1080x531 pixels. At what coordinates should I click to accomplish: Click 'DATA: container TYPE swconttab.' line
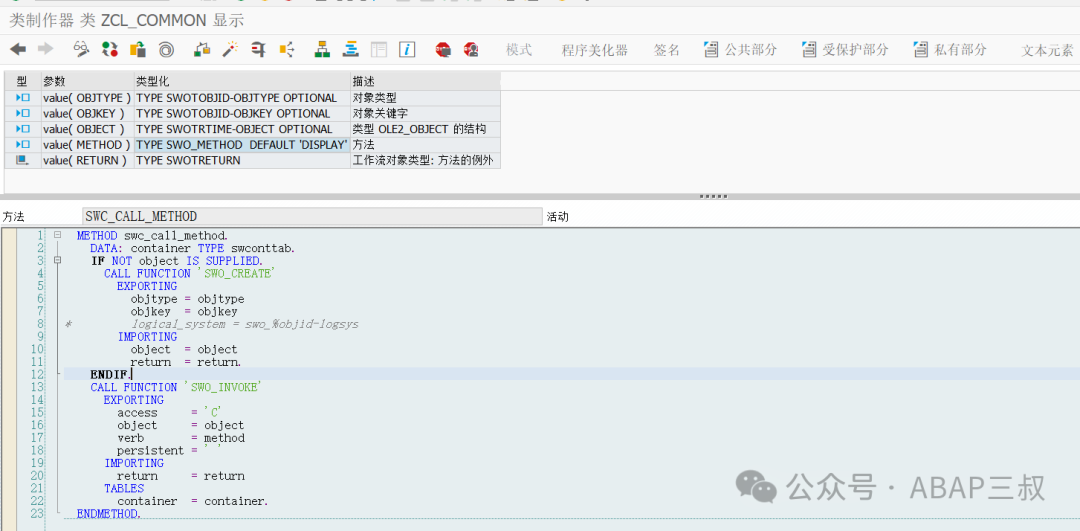click(x=192, y=248)
